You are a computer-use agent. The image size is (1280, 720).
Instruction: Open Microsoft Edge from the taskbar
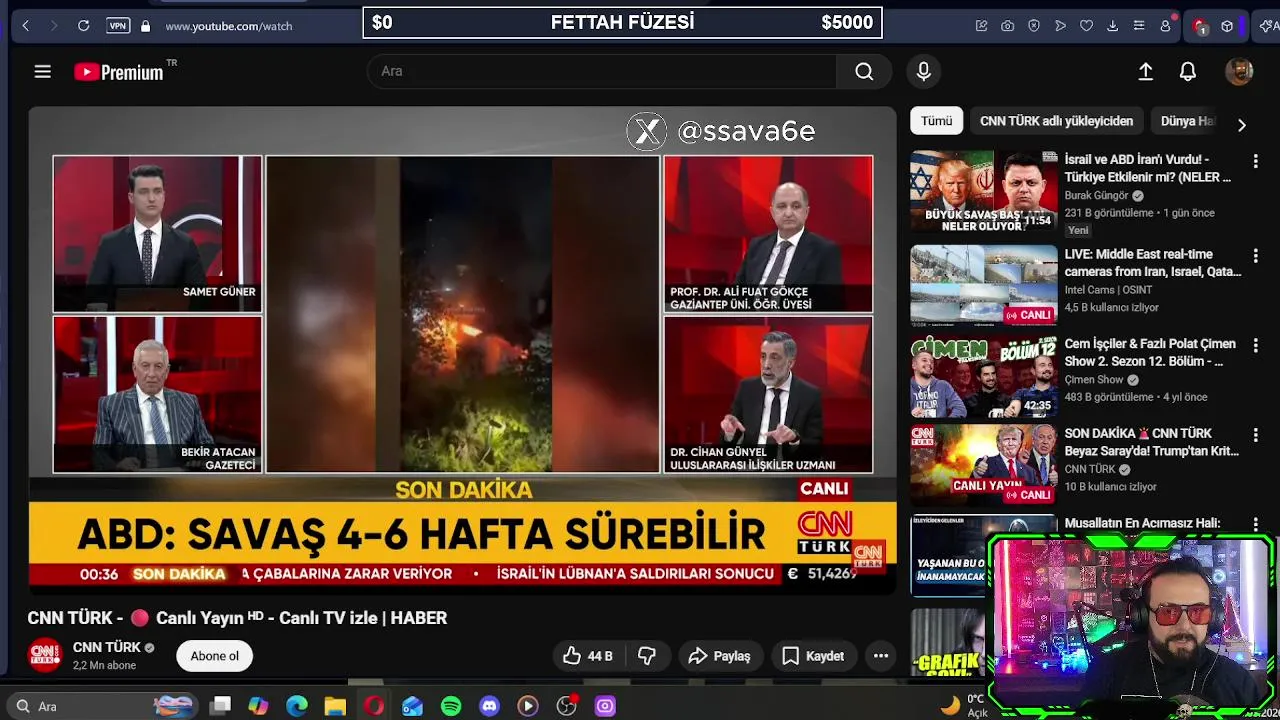click(297, 706)
